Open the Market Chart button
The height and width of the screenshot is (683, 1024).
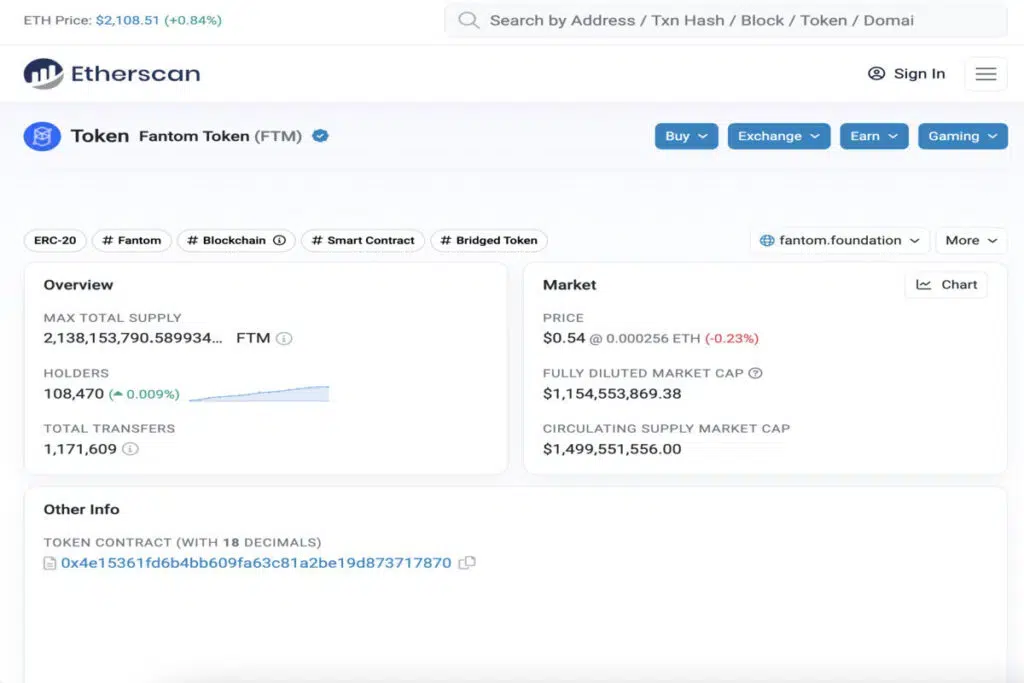pyautogui.click(x=946, y=285)
